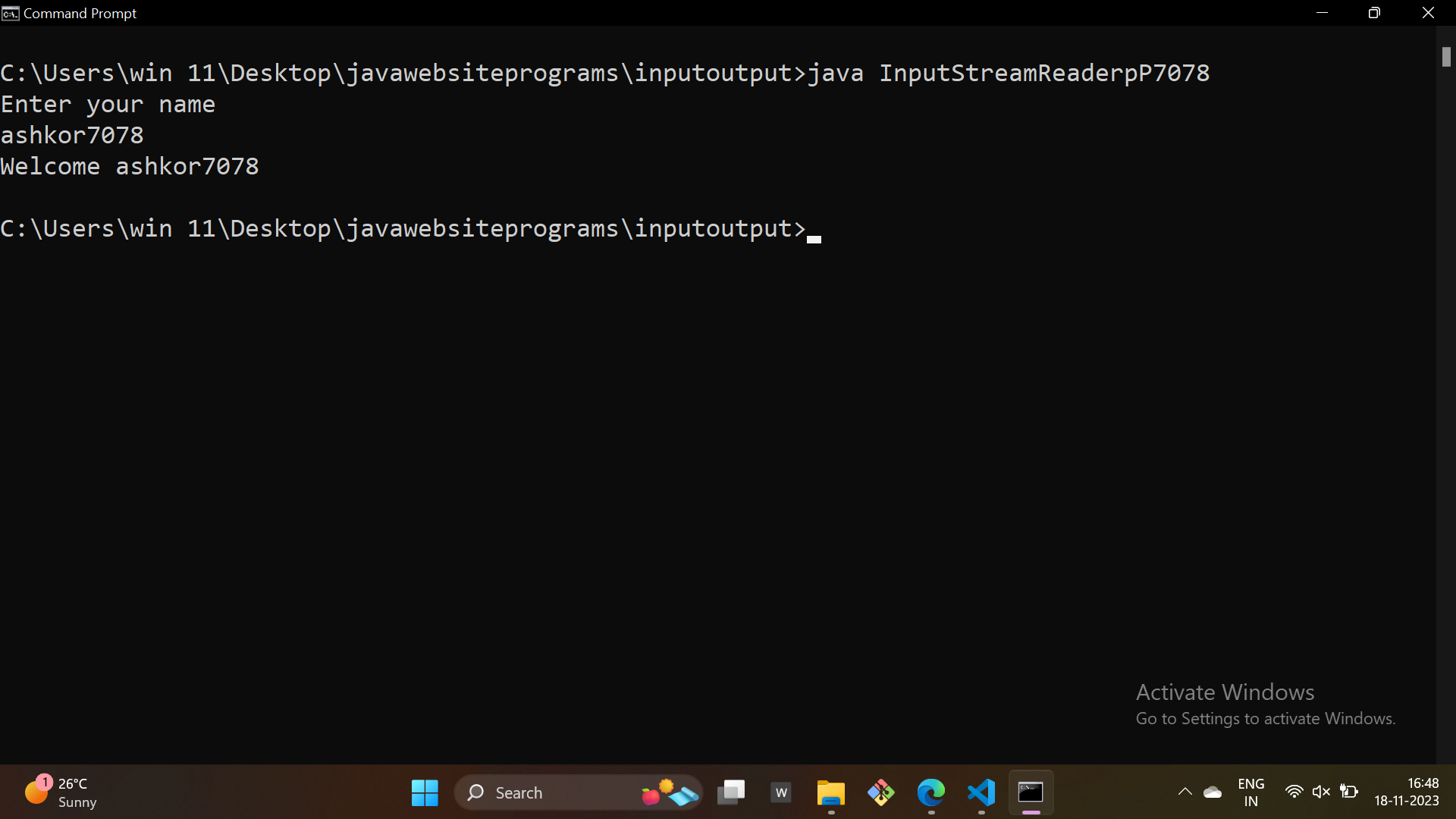Click the vertical scrollbar thumb
The width and height of the screenshot is (1456, 819).
[x=1446, y=57]
